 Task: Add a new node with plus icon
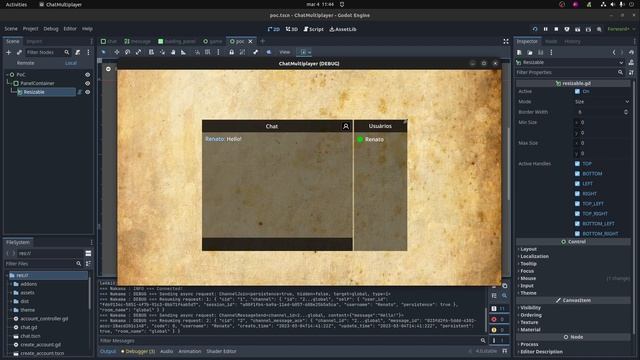pos(8,52)
